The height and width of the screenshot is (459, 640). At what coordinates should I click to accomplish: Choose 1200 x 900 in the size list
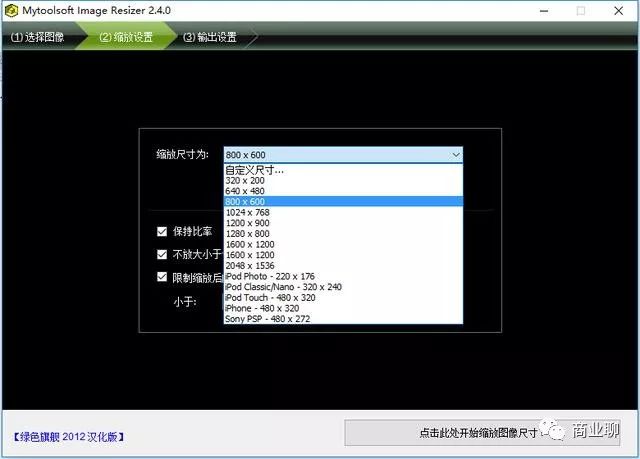343,223
